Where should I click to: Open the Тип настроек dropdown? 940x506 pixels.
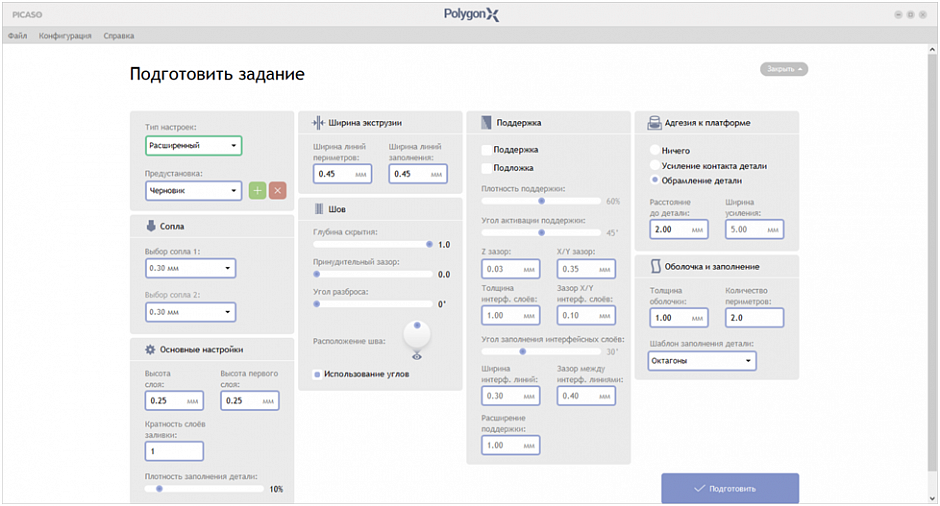tap(193, 146)
